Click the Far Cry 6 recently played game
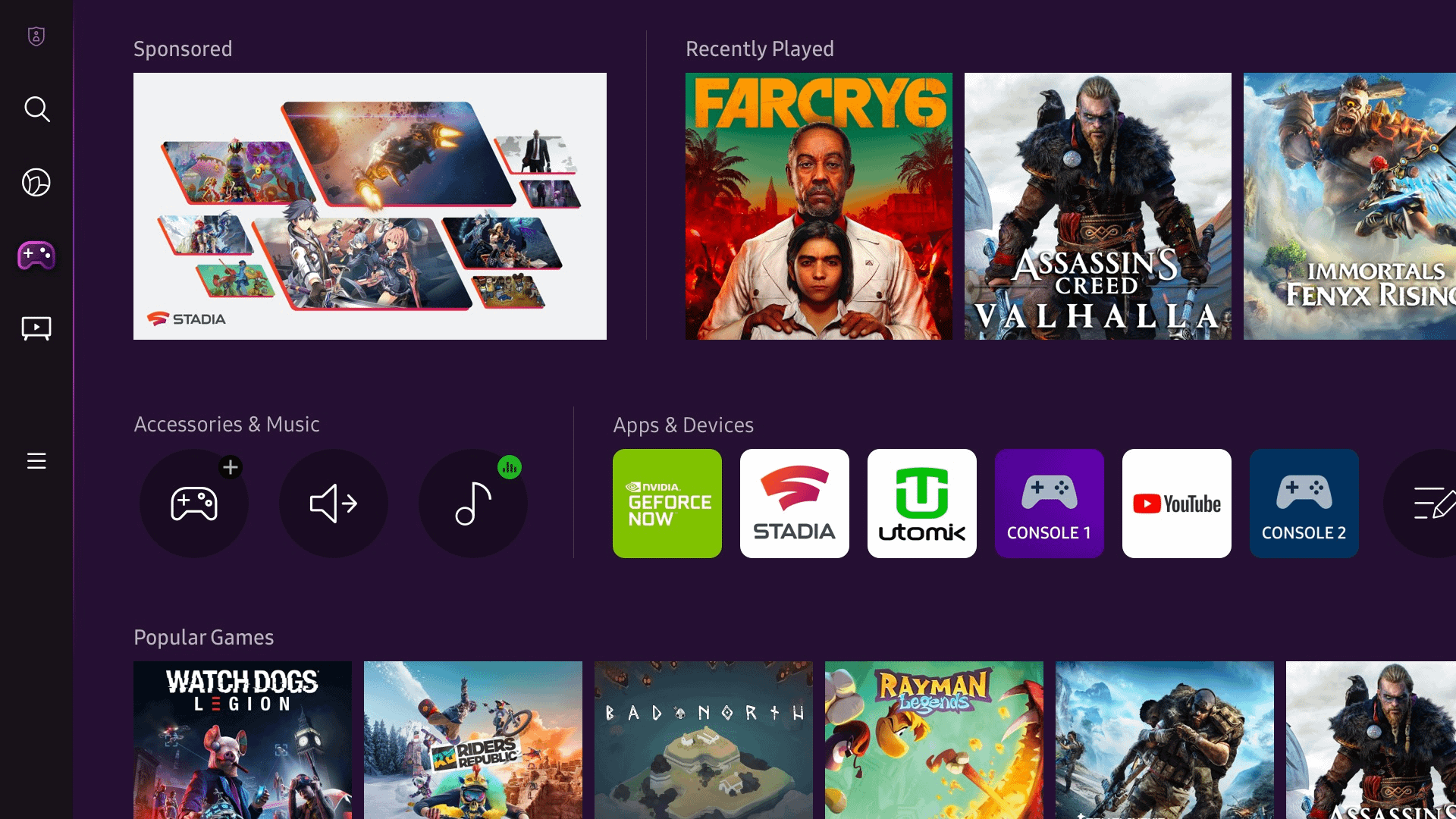 (x=818, y=206)
